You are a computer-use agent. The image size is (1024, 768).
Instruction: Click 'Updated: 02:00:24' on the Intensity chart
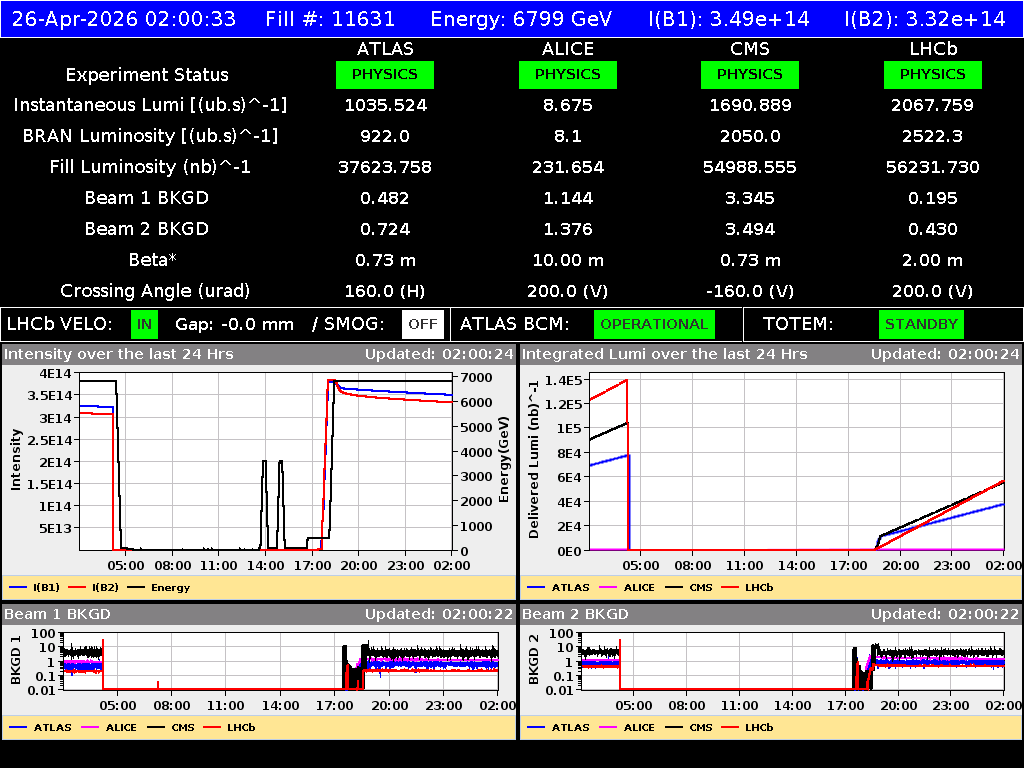(x=440, y=354)
